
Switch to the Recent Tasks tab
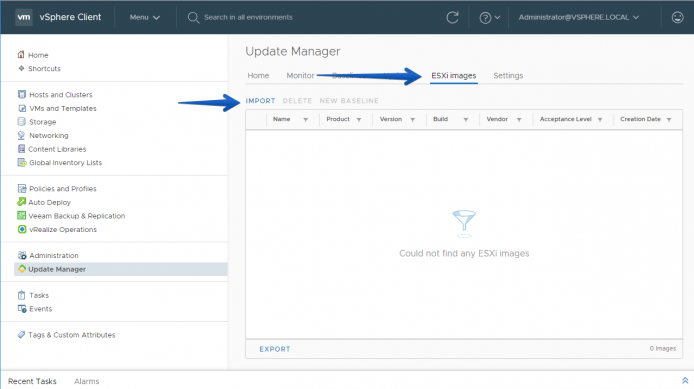tap(32, 381)
